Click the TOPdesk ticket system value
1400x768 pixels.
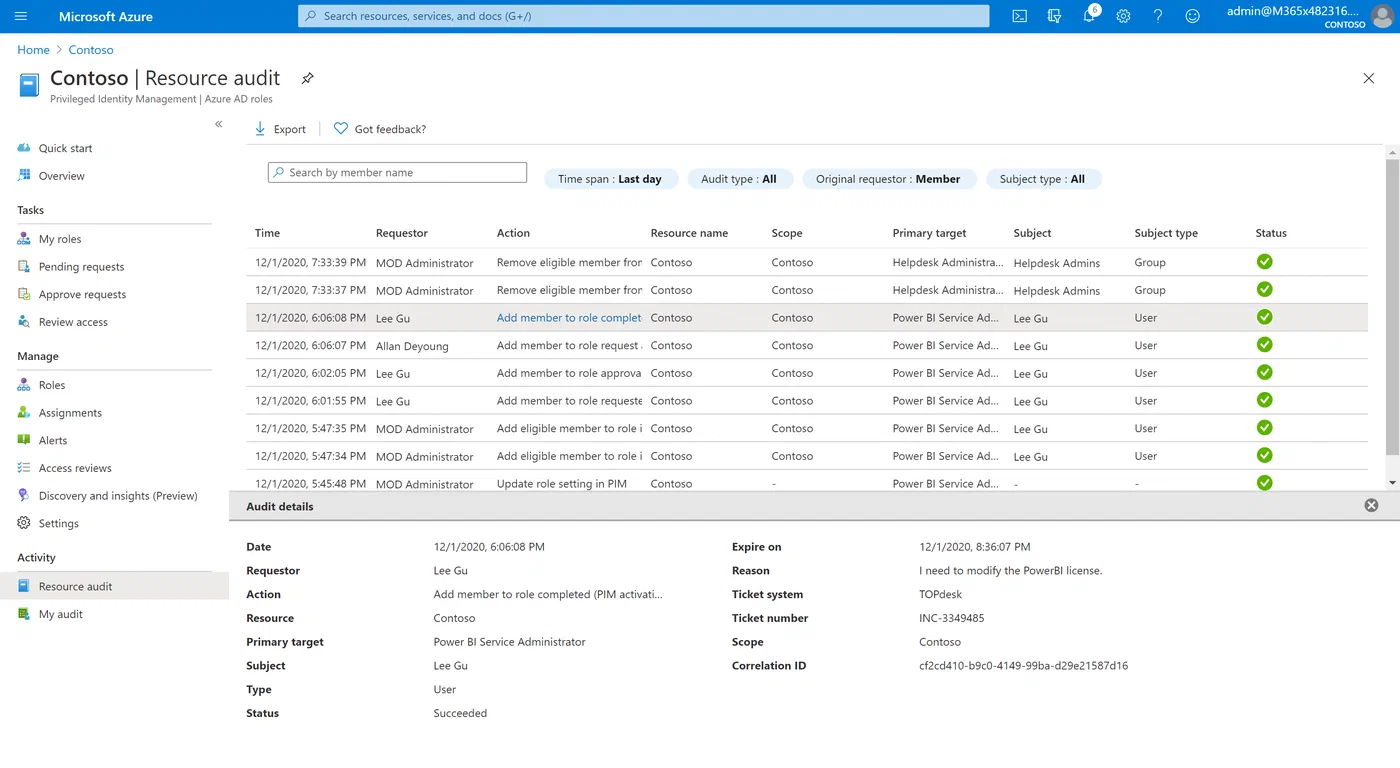click(x=939, y=594)
